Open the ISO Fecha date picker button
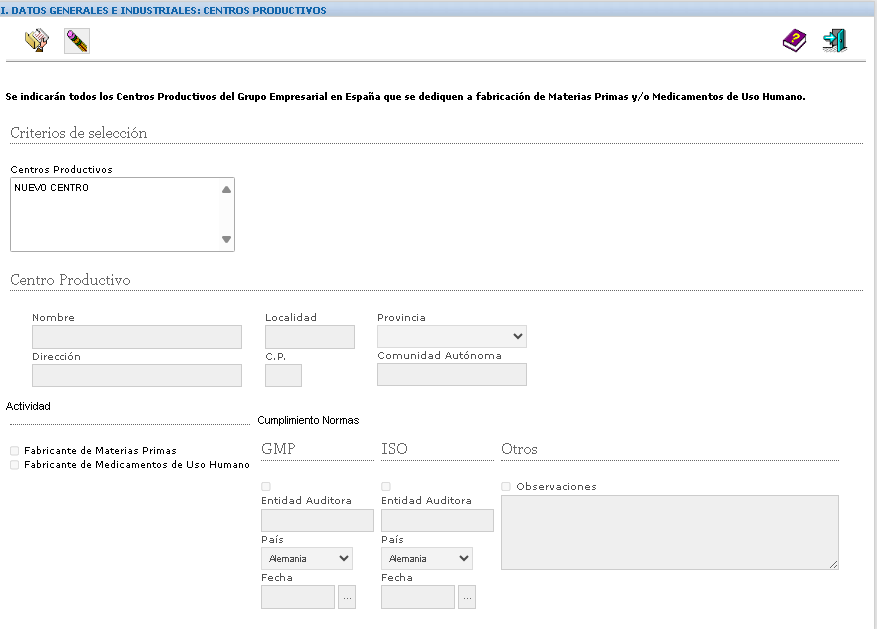The width and height of the screenshot is (877, 629). [467, 597]
